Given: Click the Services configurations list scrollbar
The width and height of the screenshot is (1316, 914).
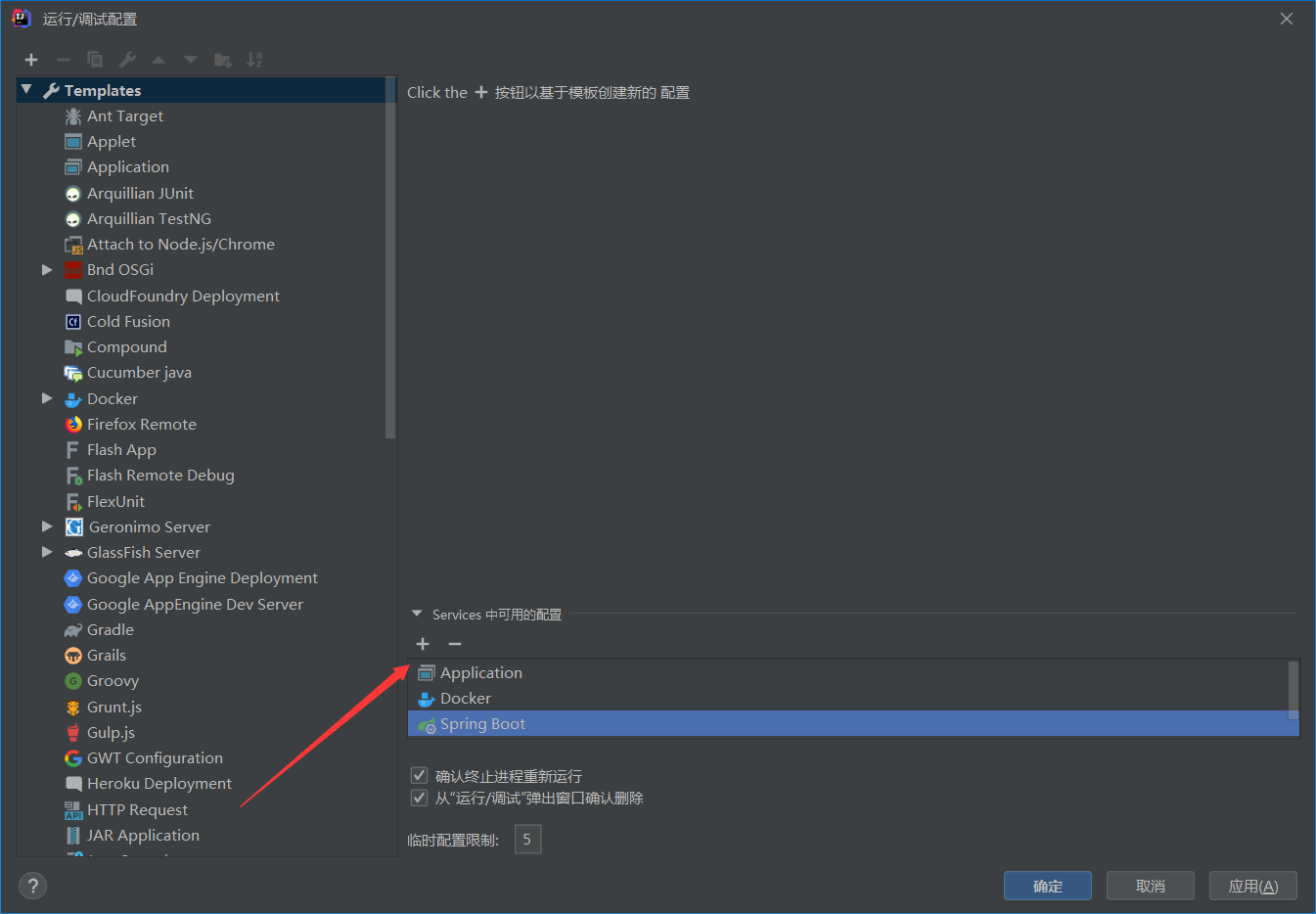Looking at the screenshot, I should tap(1293, 691).
